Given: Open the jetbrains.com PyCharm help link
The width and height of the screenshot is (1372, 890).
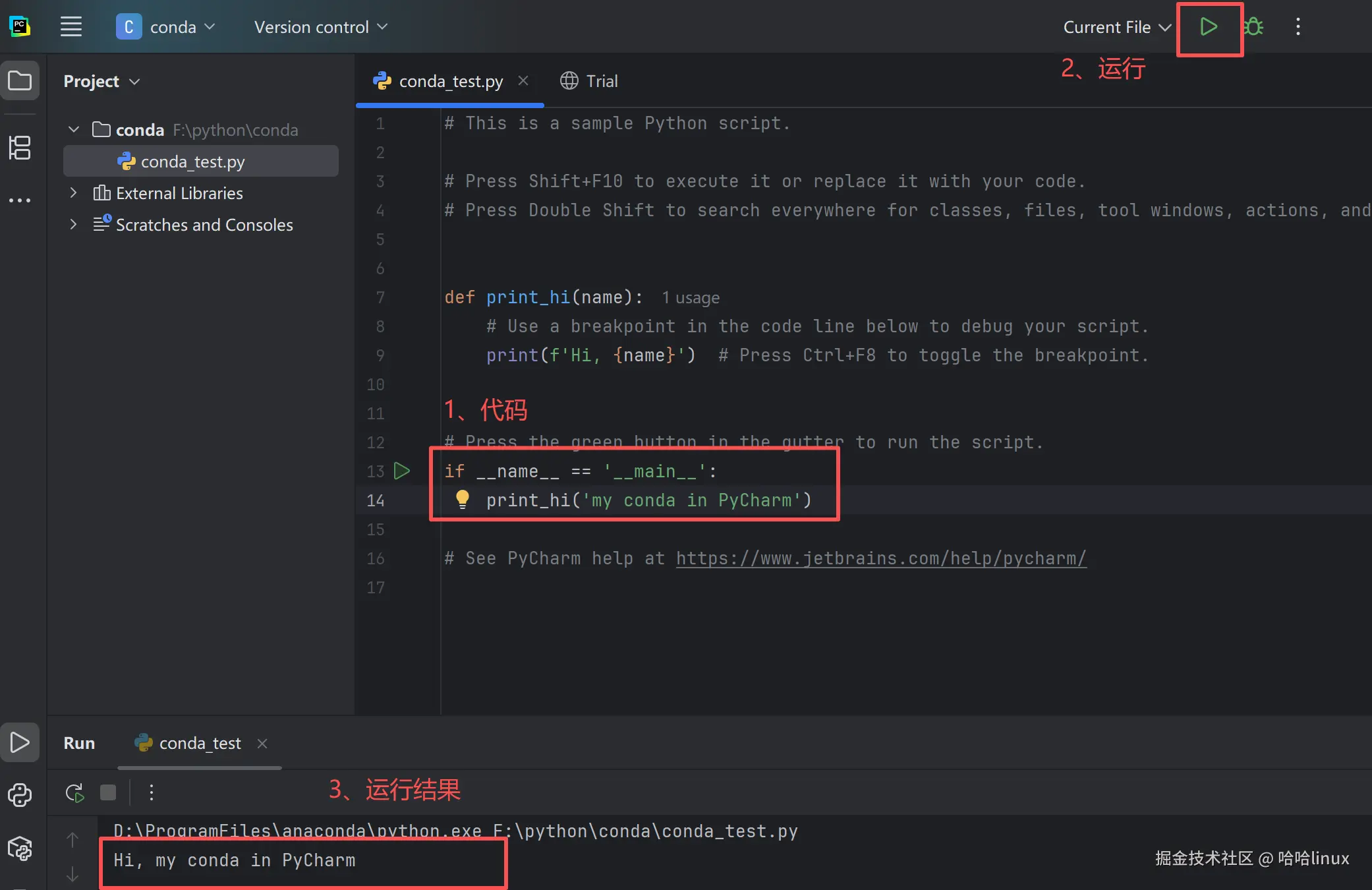Looking at the screenshot, I should (x=880, y=558).
